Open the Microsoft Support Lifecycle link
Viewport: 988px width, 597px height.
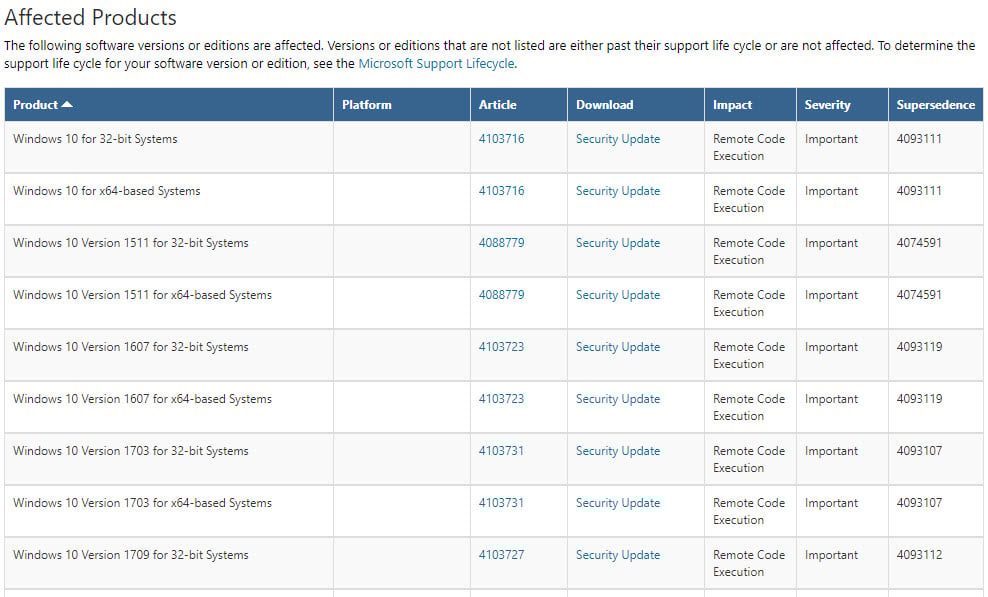(x=436, y=64)
